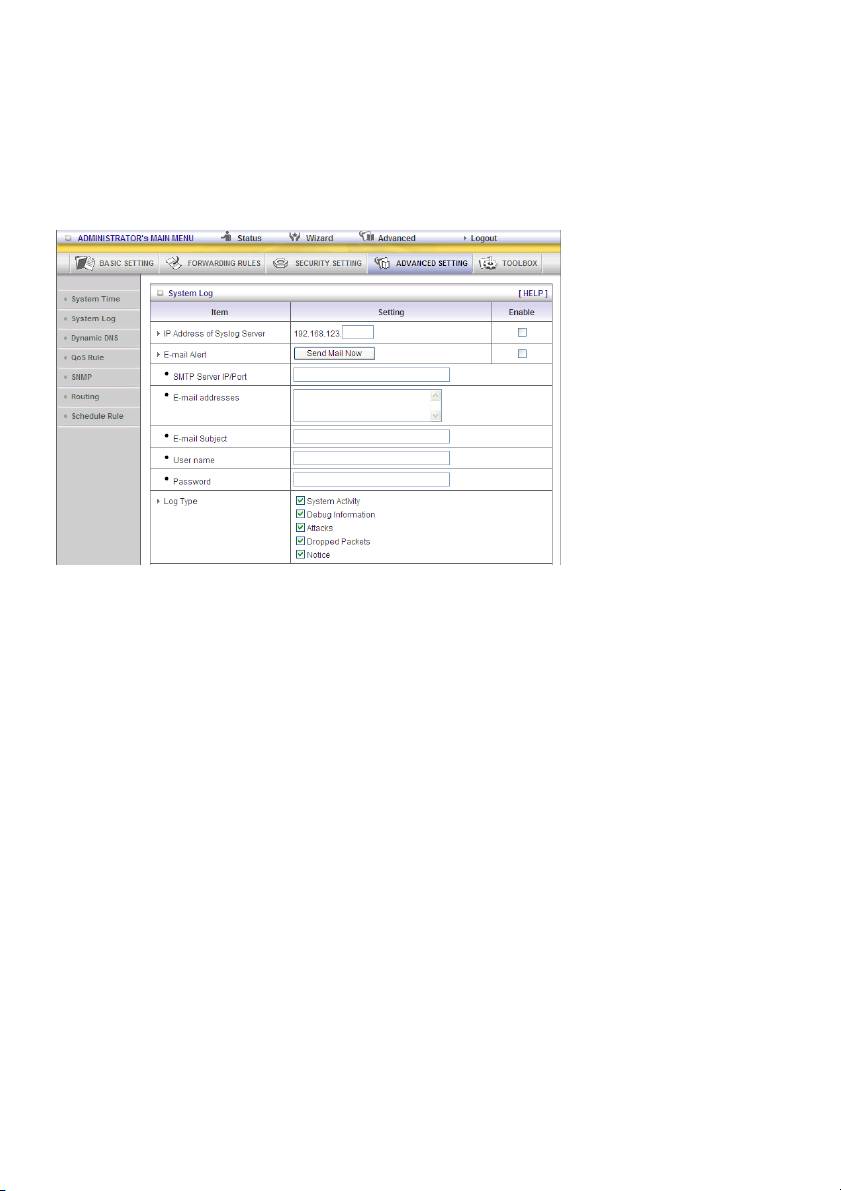Focus the SMTP Server IP/Port field
The height and width of the screenshot is (1191, 841).
click(x=371, y=375)
